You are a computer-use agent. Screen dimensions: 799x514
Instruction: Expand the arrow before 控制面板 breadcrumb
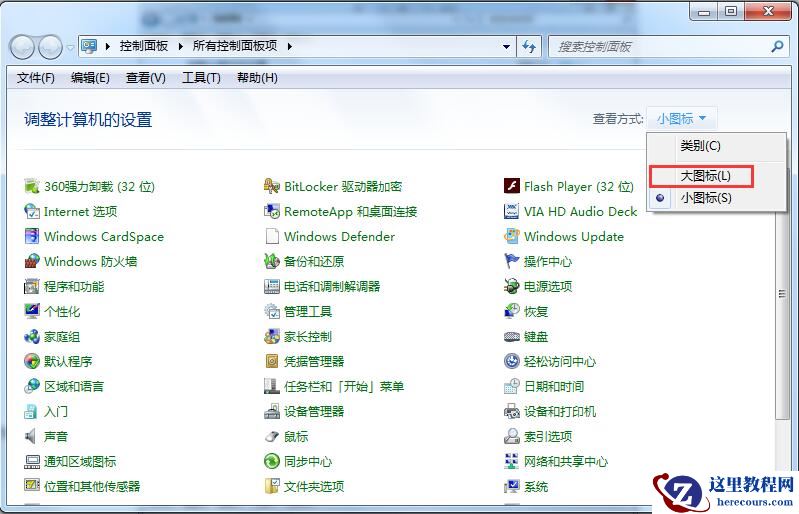[108, 46]
